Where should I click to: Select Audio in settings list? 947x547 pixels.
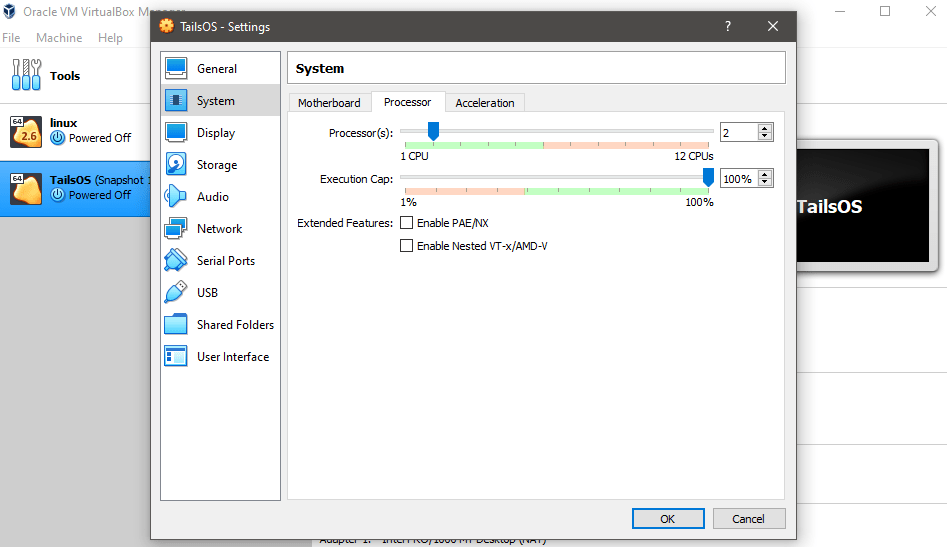[x=220, y=196]
